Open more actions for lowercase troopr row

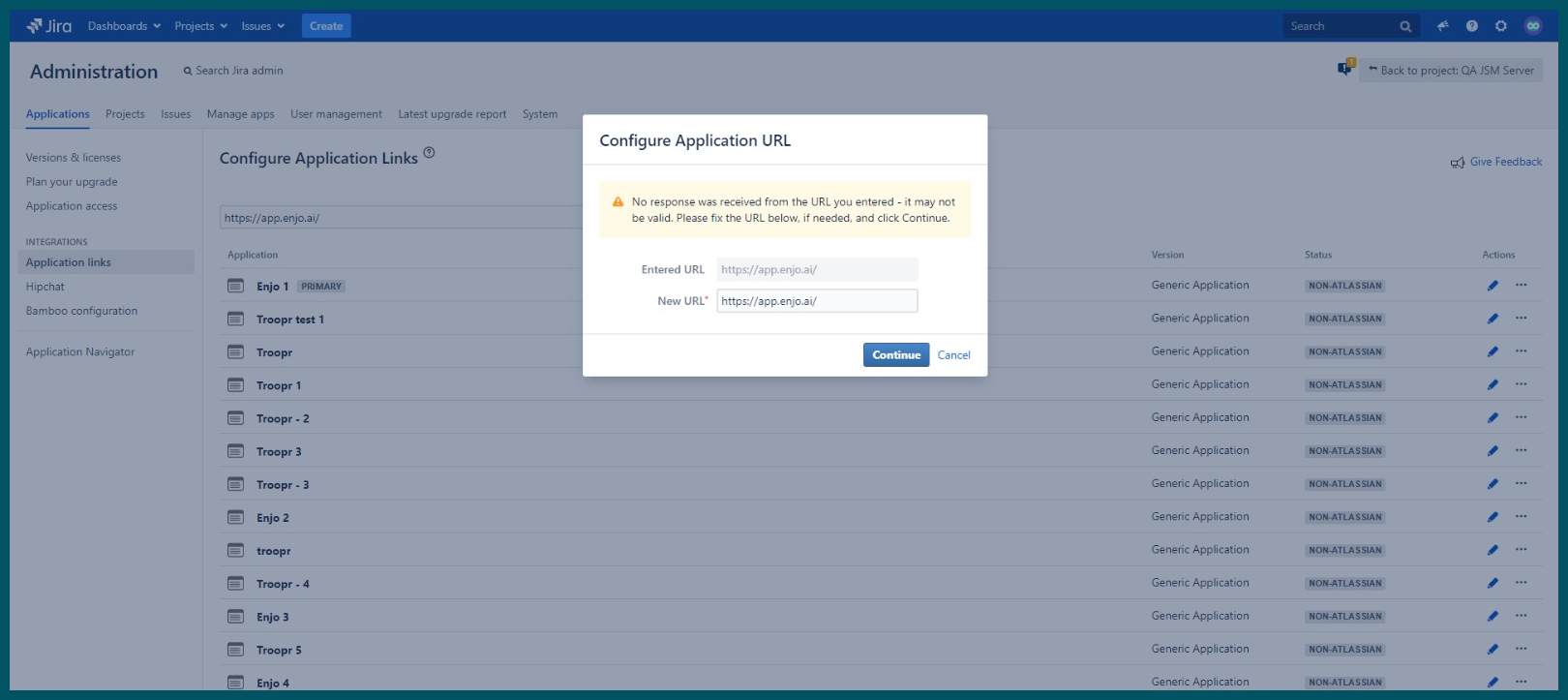(1522, 549)
